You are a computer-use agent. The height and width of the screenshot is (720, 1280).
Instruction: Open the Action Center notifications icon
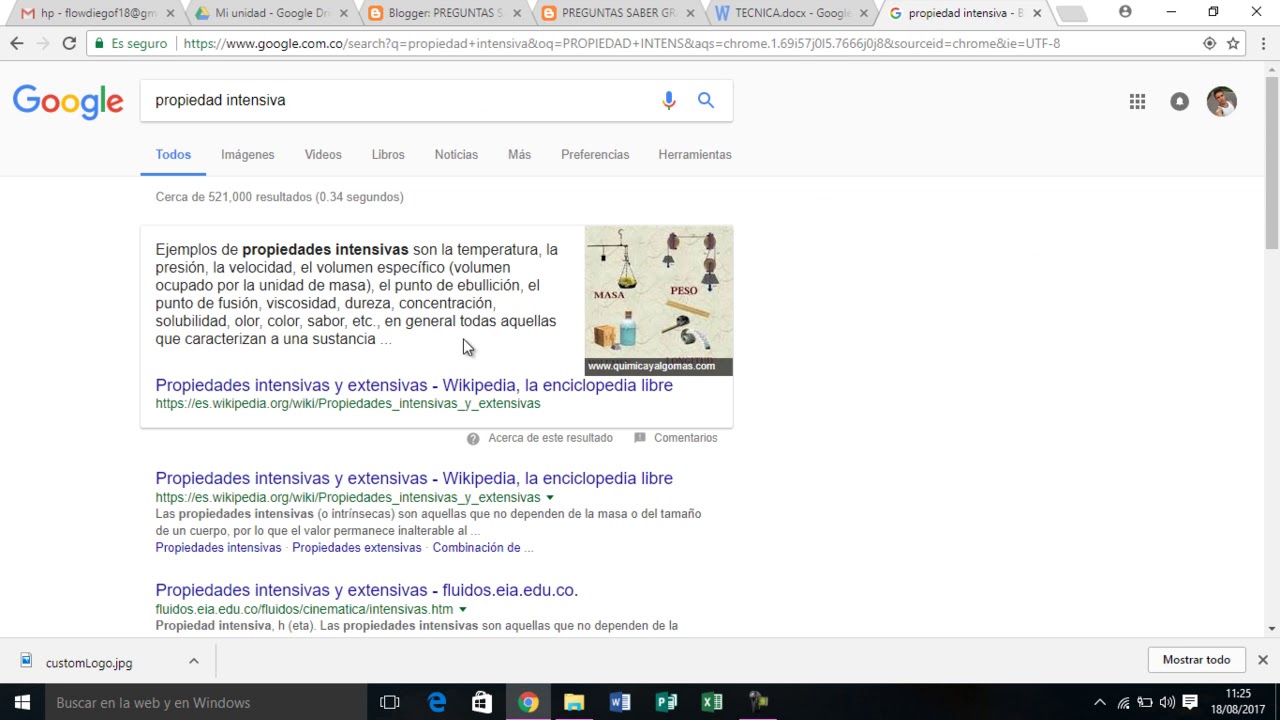1190,702
